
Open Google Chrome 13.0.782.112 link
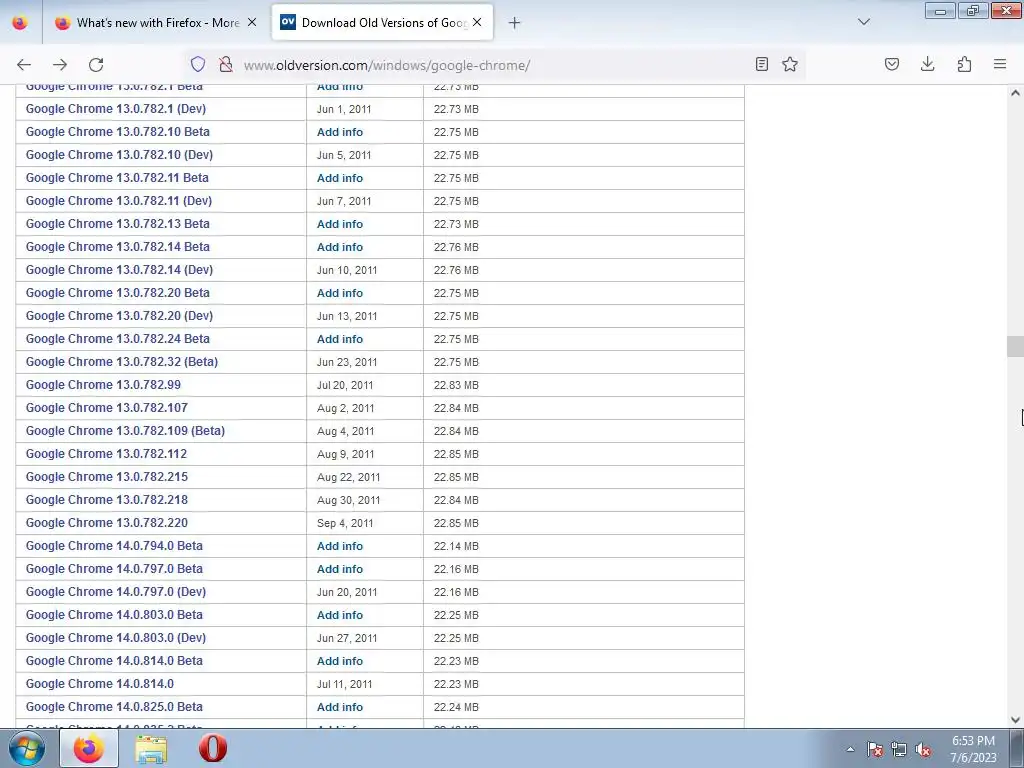coord(106,454)
